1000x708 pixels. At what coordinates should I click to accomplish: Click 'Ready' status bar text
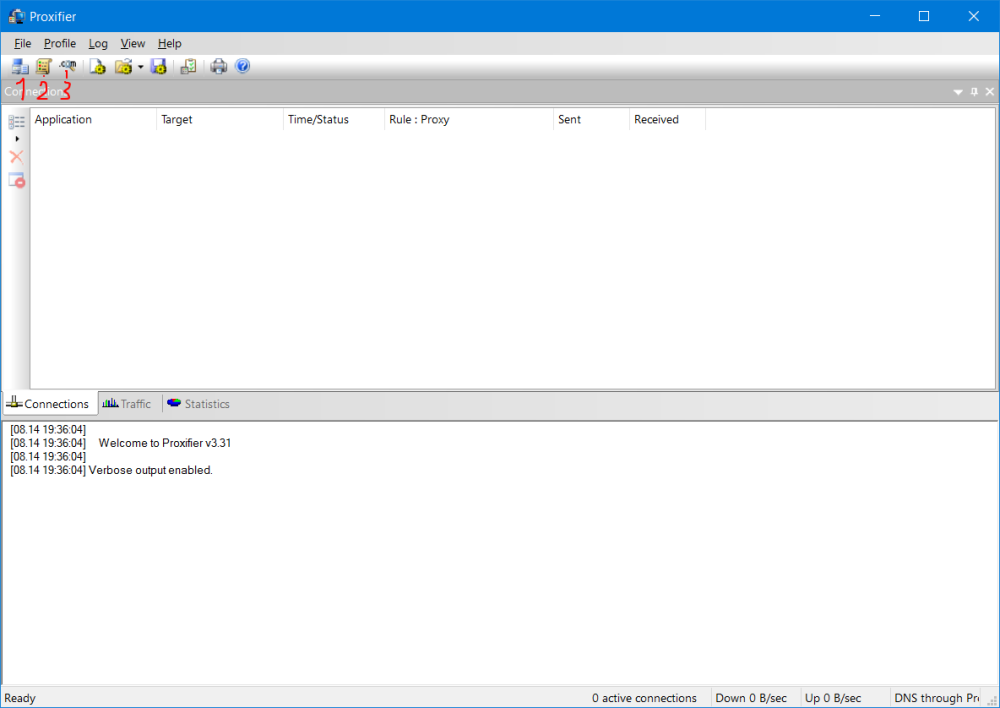coord(20,698)
